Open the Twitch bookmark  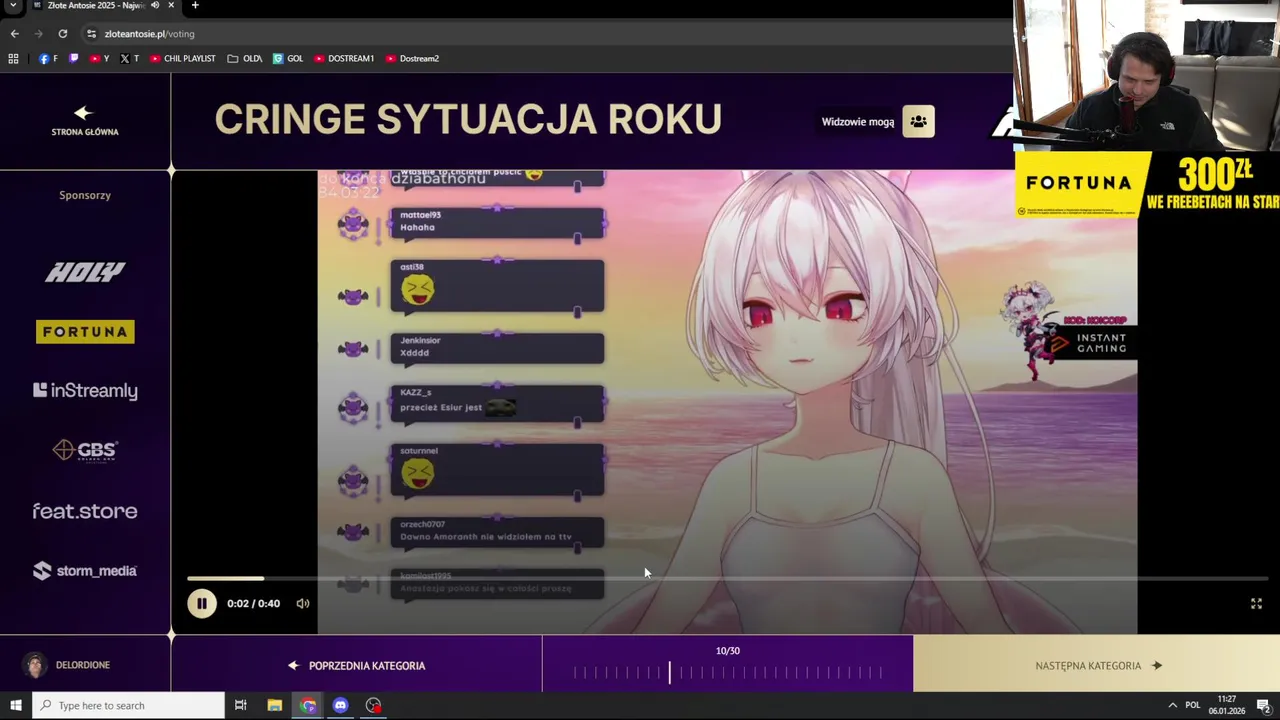pyautogui.click(x=74, y=59)
